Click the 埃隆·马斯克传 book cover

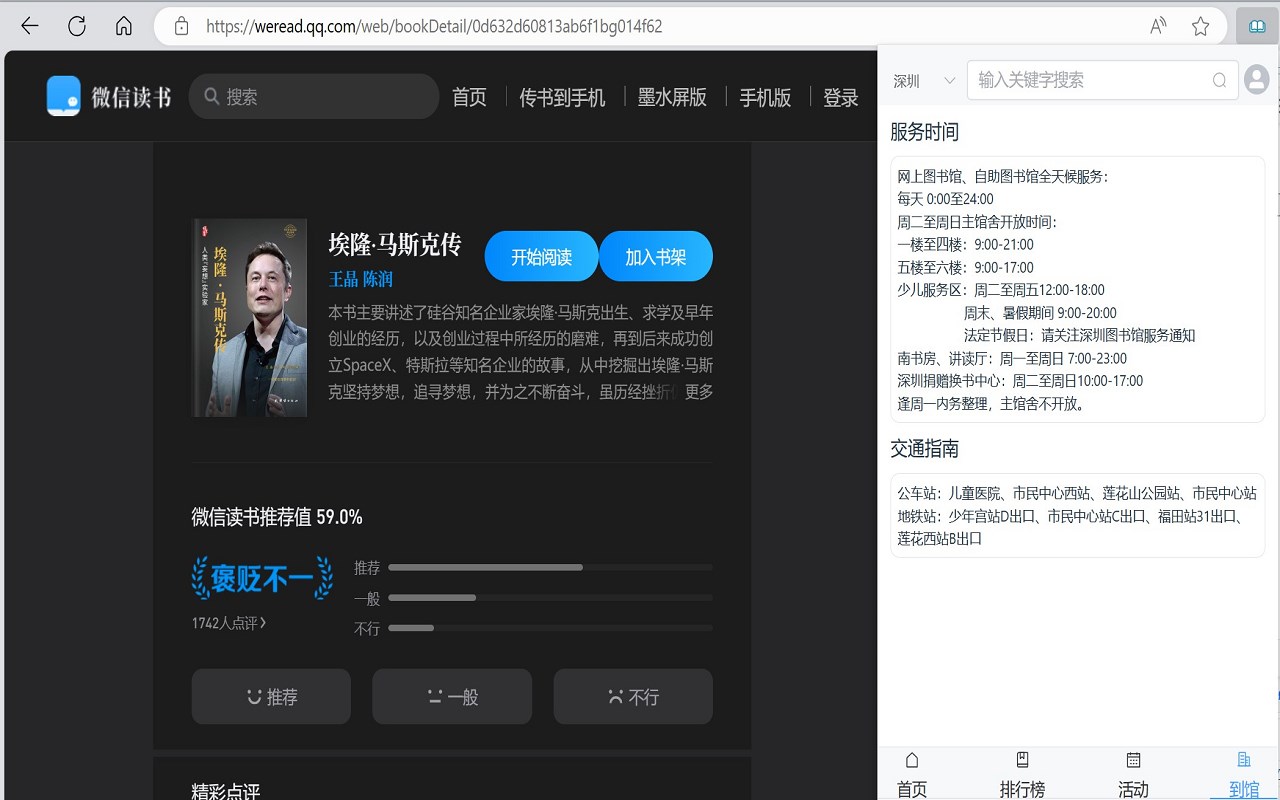pos(250,318)
